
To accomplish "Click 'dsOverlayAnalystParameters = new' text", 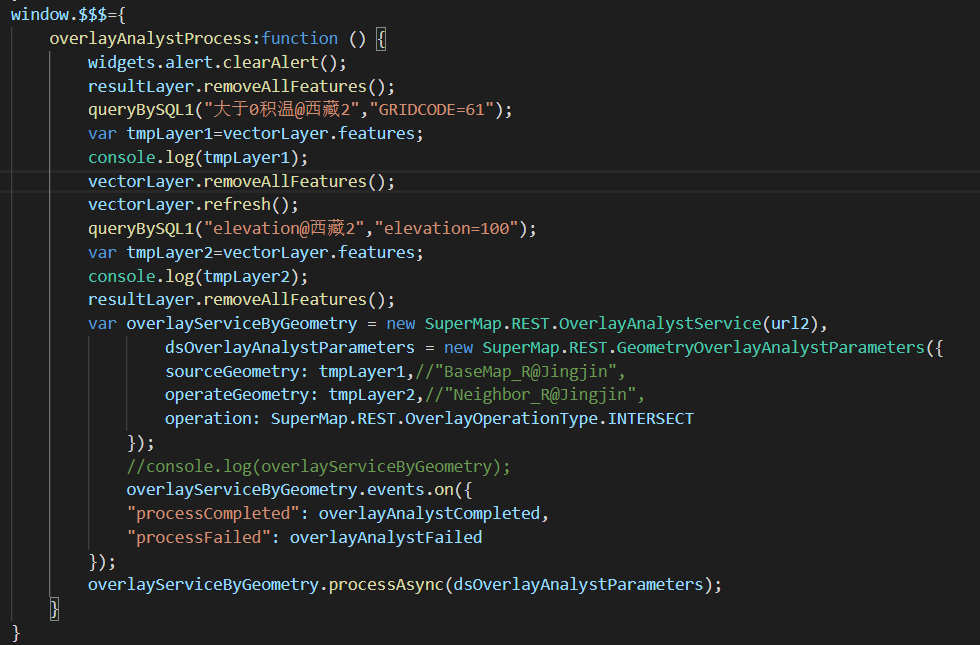I will (x=319, y=348).
